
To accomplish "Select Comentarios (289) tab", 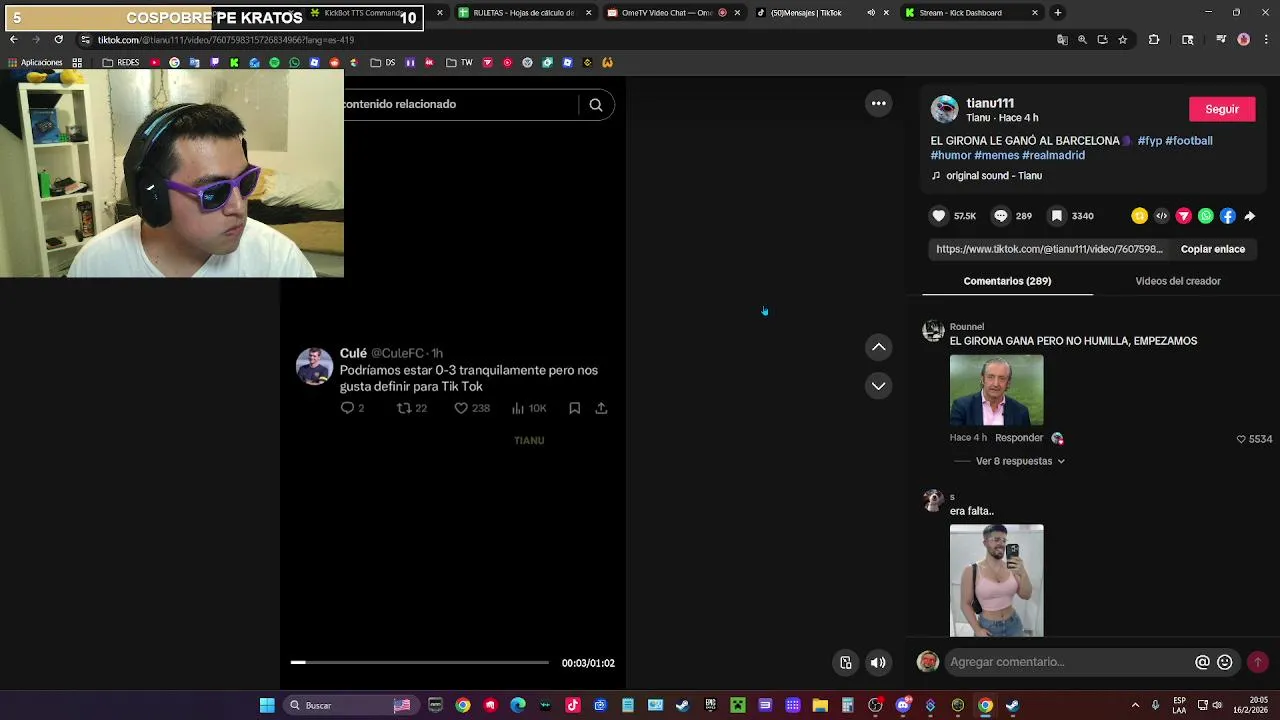I will pos(1007,281).
